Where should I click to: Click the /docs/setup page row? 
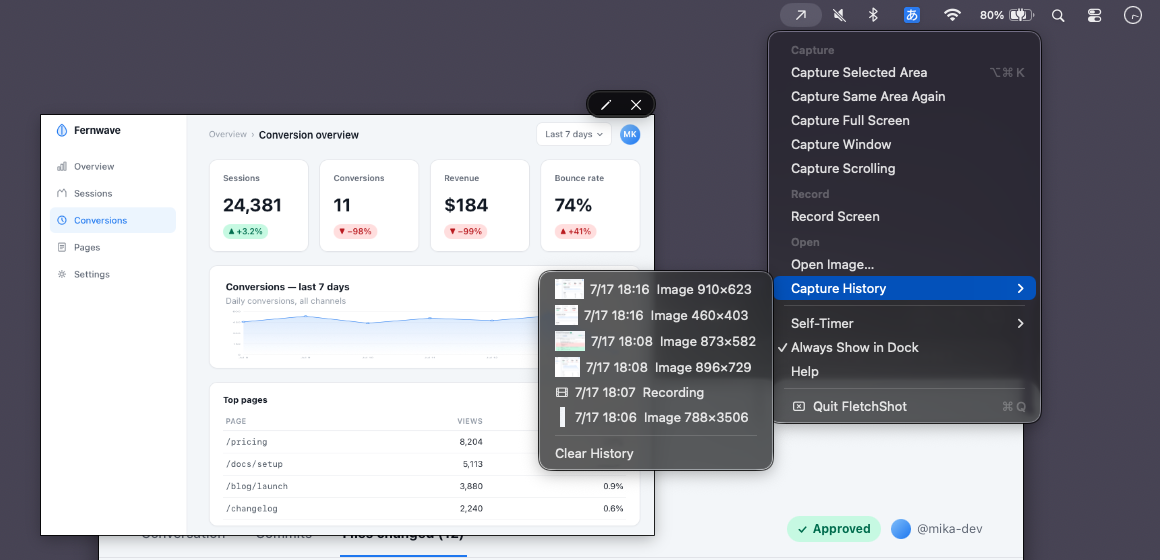(x=424, y=464)
